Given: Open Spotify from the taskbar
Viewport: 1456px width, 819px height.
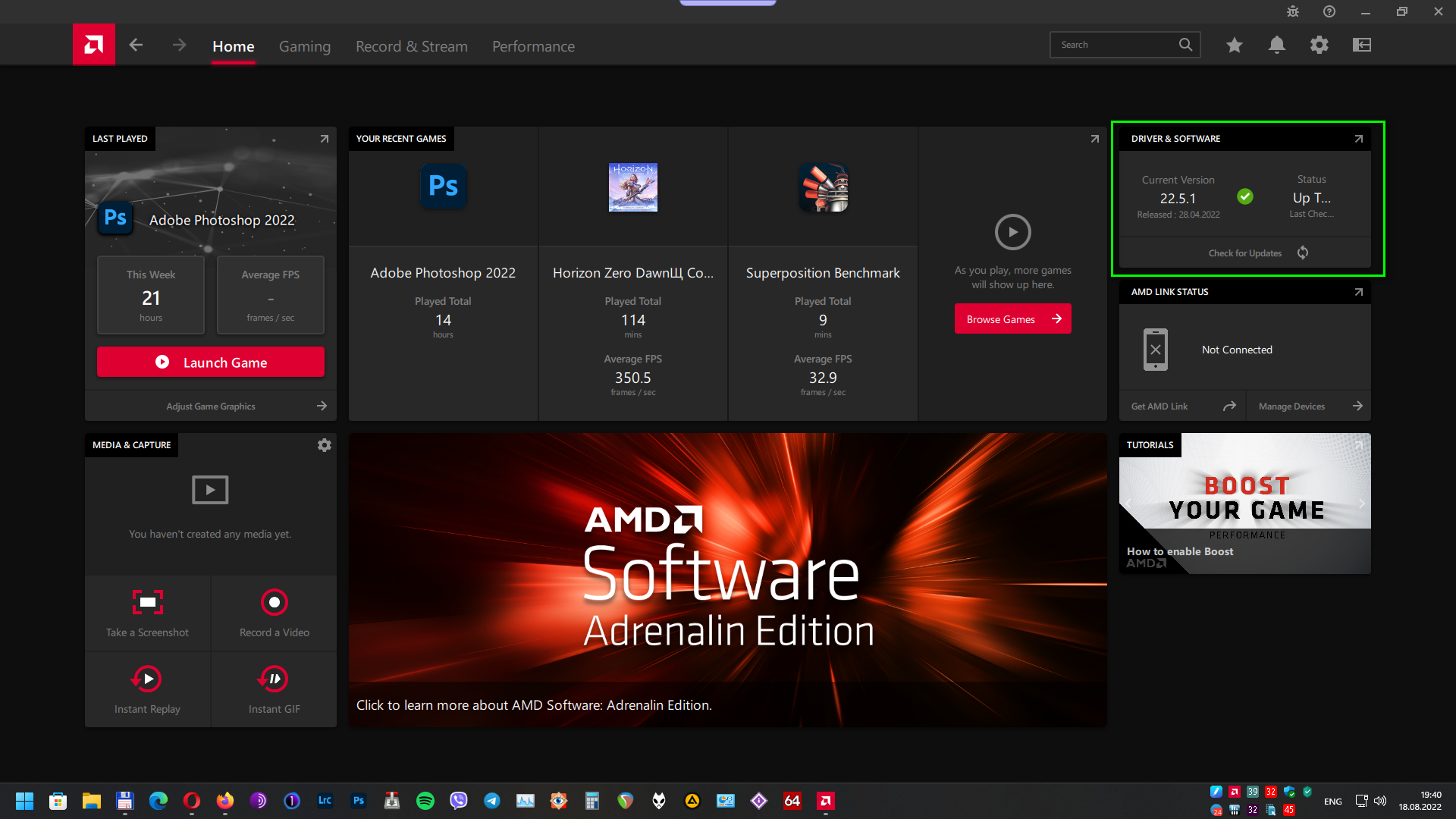Looking at the screenshot, I should [x=425, y=801].
